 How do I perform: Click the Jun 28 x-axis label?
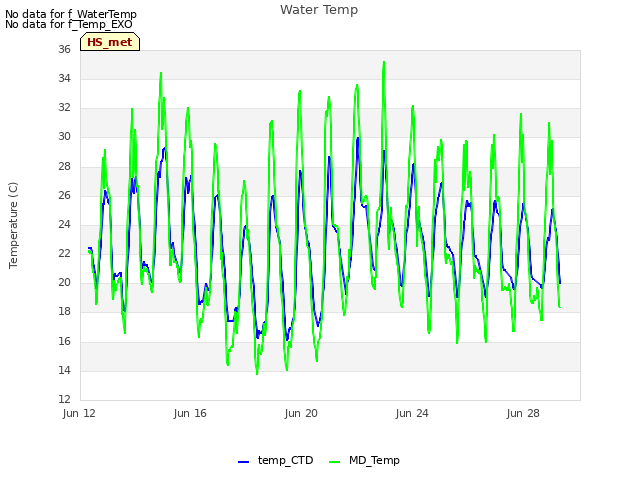point(523,413)
